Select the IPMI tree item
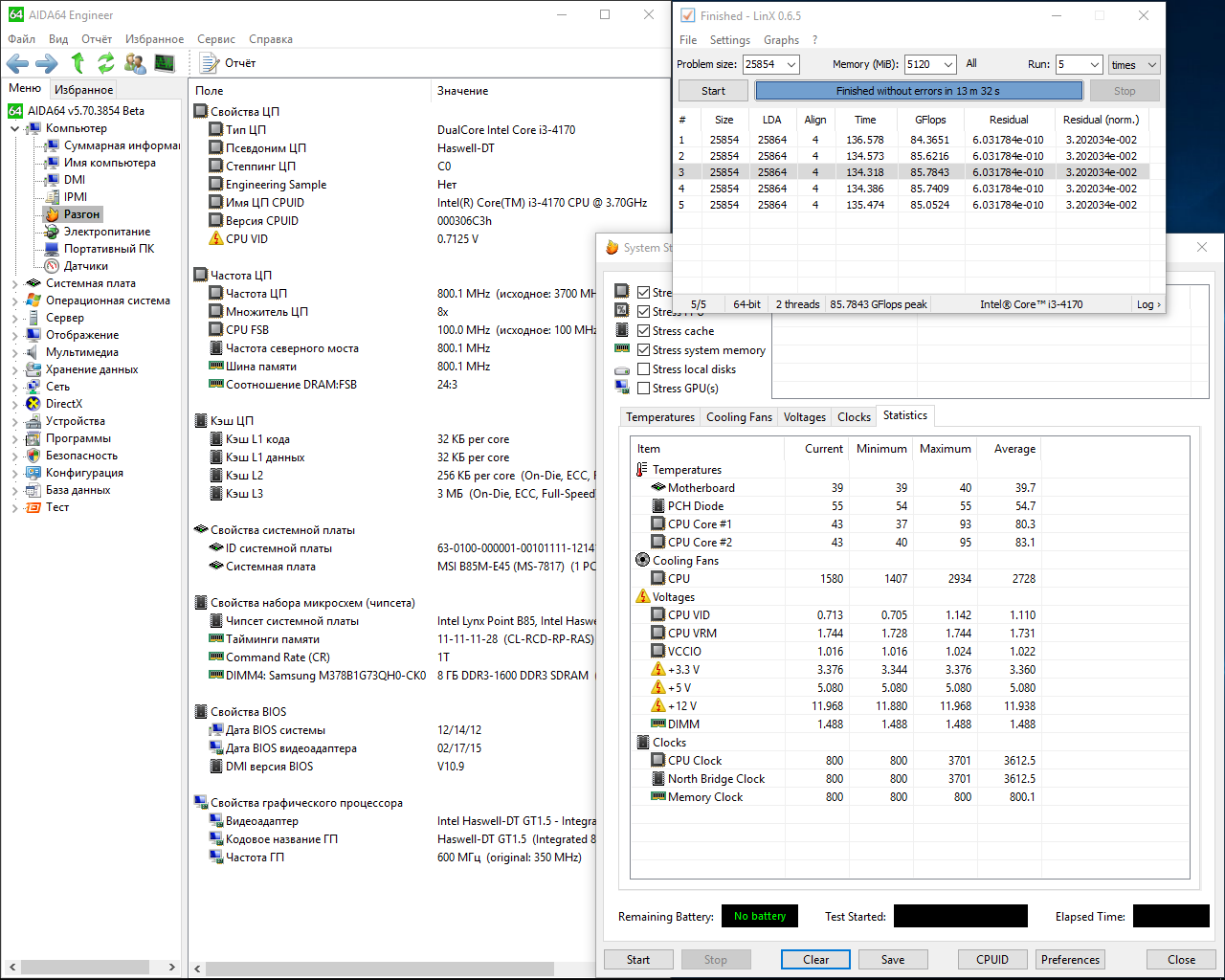Viewport: 1225px width, 980px height. [66, 197]
